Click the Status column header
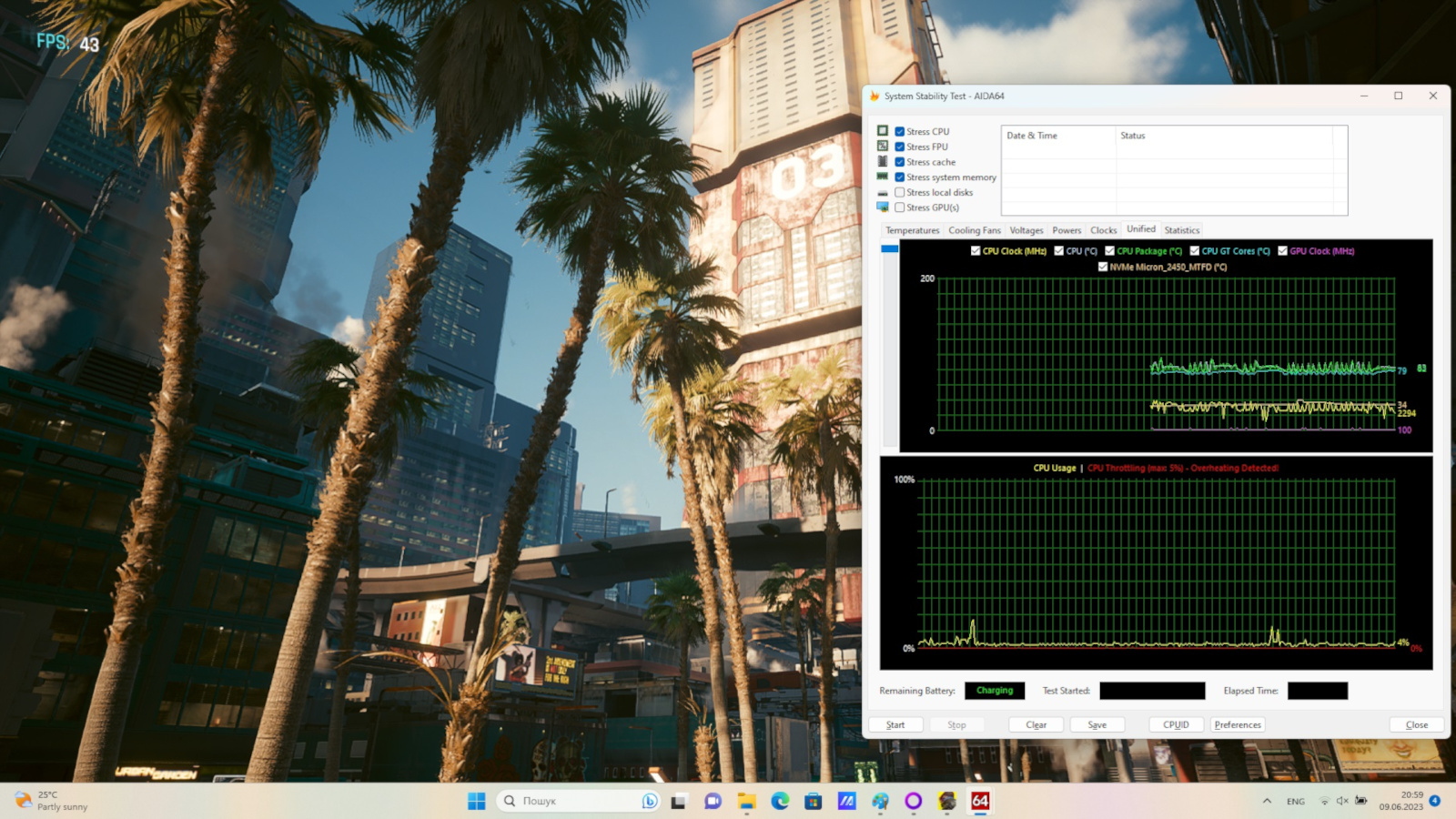This screenshot has width=1456, height=819. (x=1225, y=136)
